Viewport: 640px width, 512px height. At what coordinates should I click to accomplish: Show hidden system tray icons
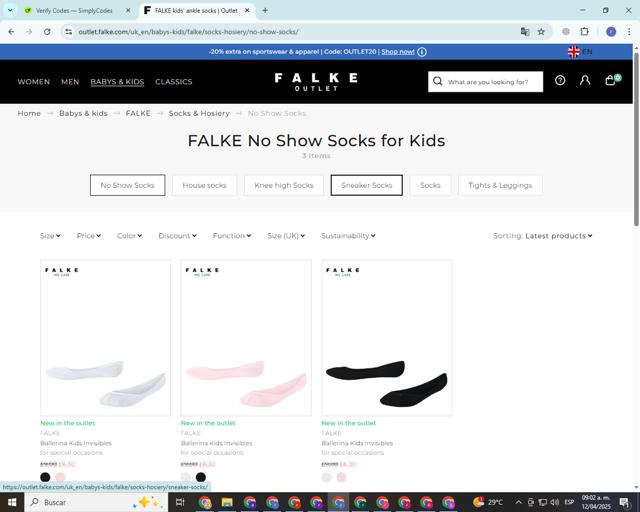pyautogui.click(x=518, y=502)
